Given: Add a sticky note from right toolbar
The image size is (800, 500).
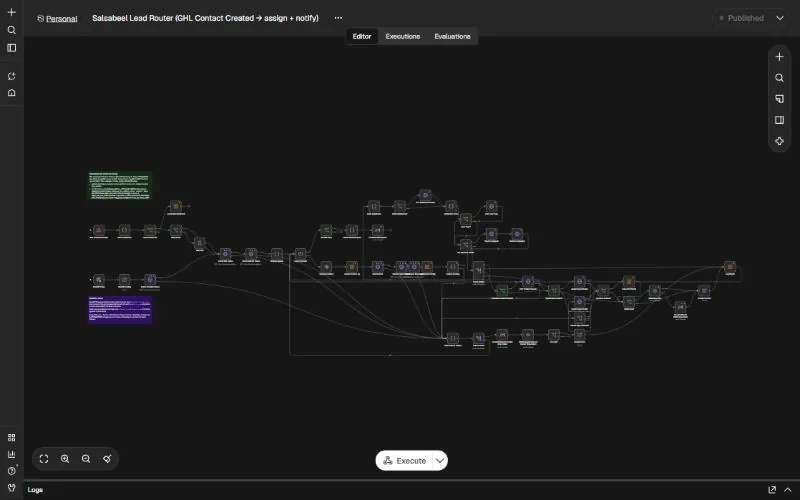Looking at the screenshot, I should point(779,99).
